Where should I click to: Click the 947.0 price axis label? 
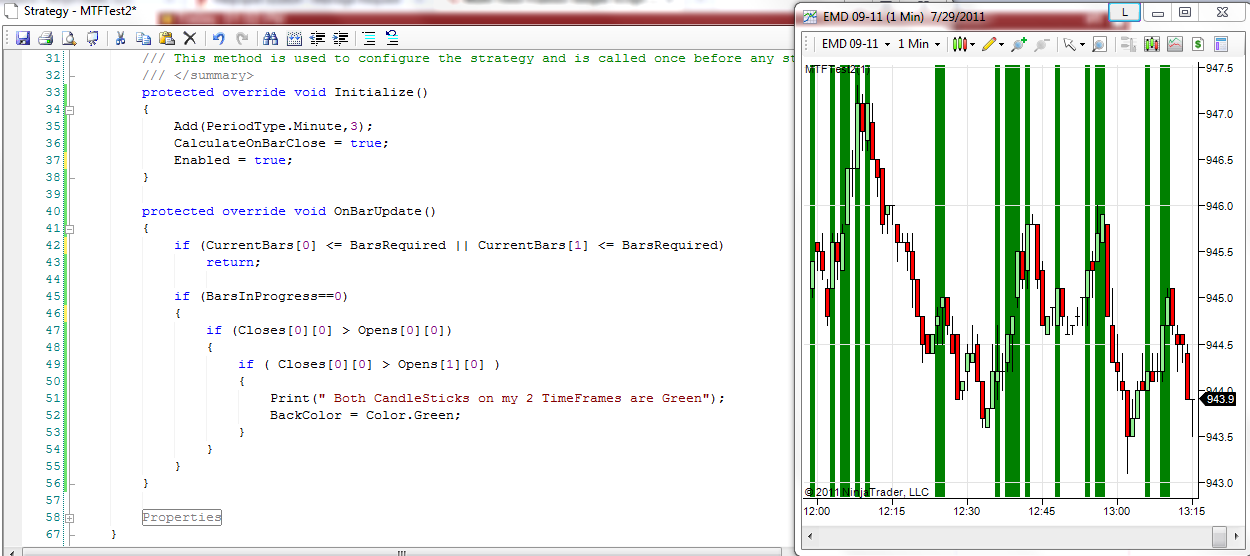[1218, 114]
